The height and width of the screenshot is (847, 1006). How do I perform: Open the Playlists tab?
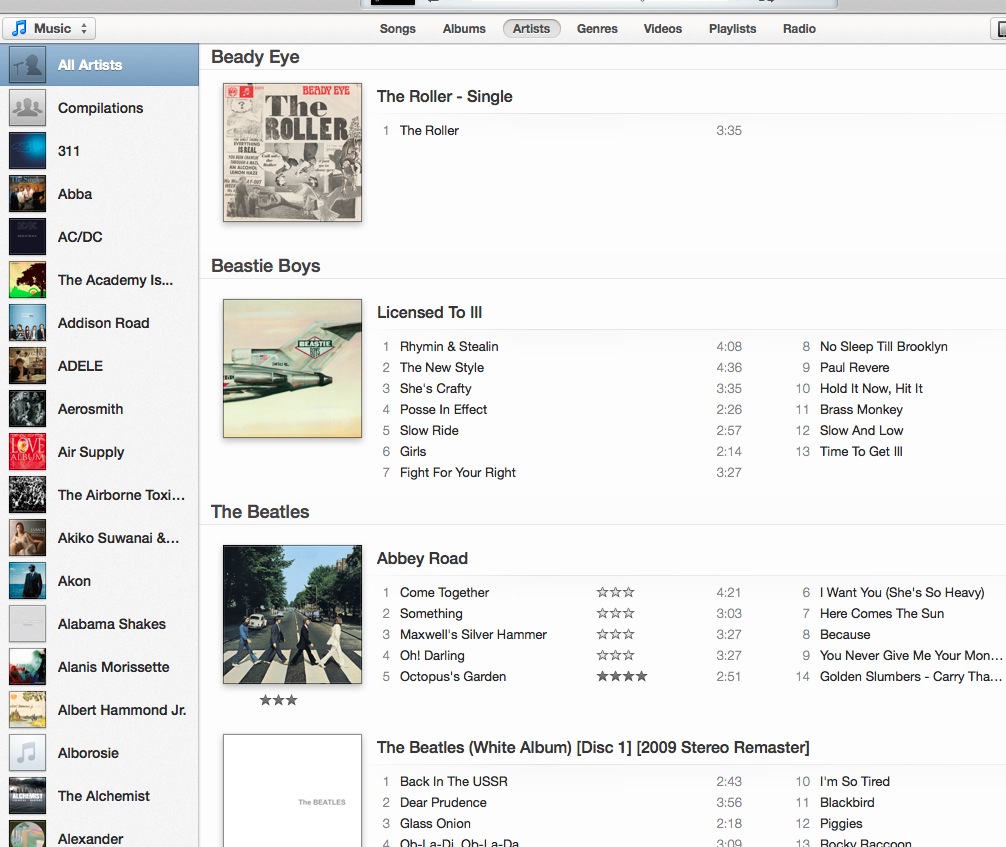[732, 29]
